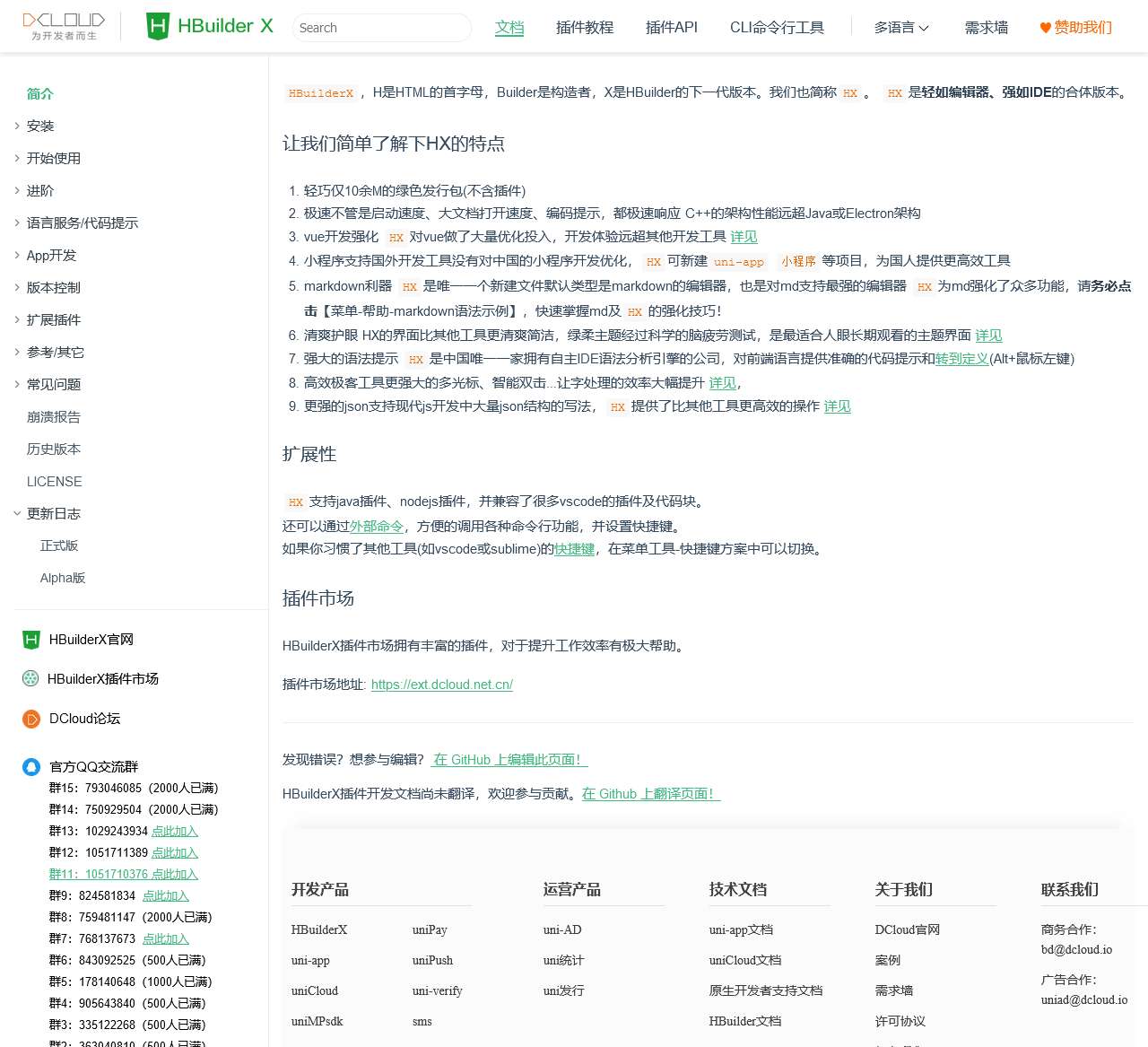
Task: Open footer 许可协议 link
Action: [x=900, y=1022]
